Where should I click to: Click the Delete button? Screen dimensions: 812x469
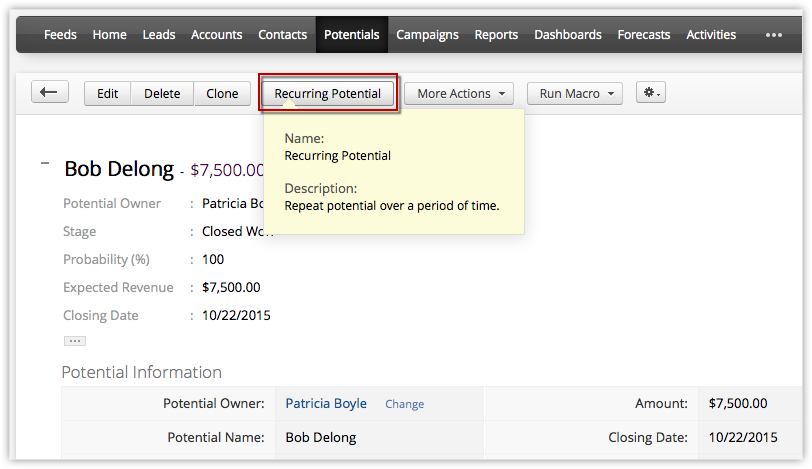tap(162, 93)
